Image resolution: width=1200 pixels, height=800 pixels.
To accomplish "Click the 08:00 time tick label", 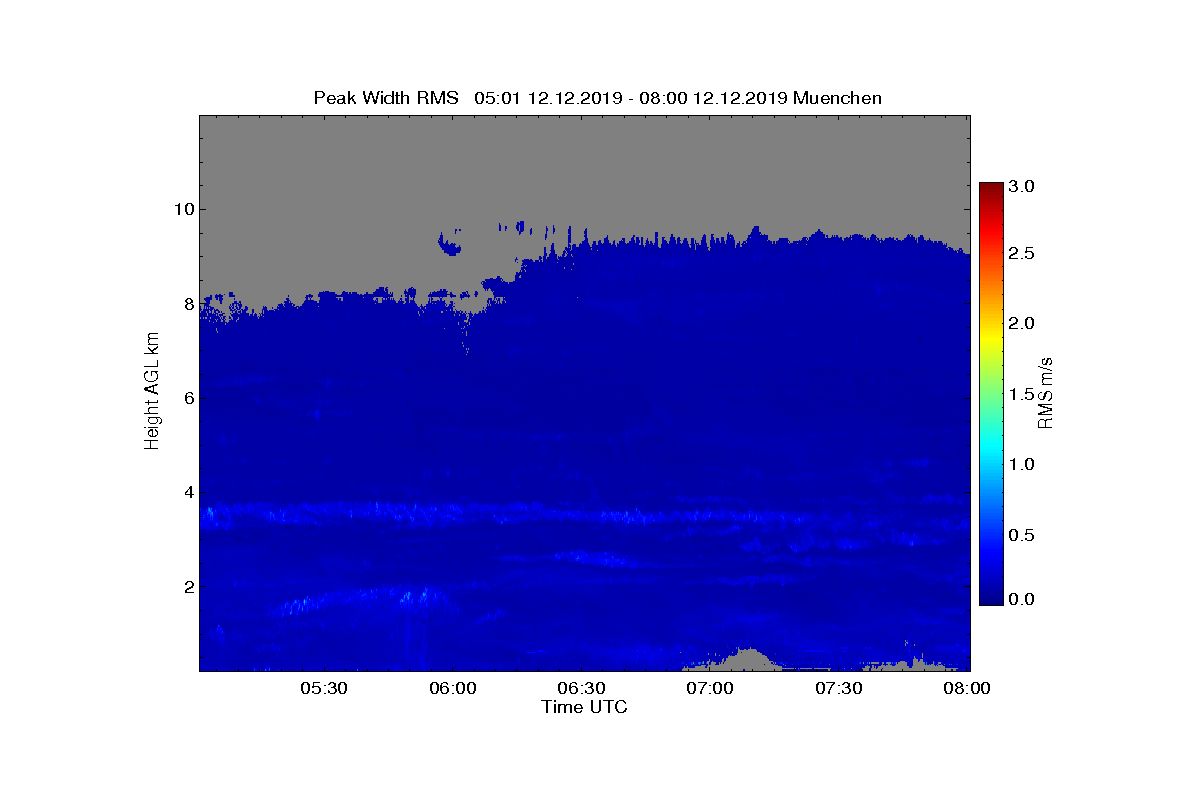I will tap(967, 688).
